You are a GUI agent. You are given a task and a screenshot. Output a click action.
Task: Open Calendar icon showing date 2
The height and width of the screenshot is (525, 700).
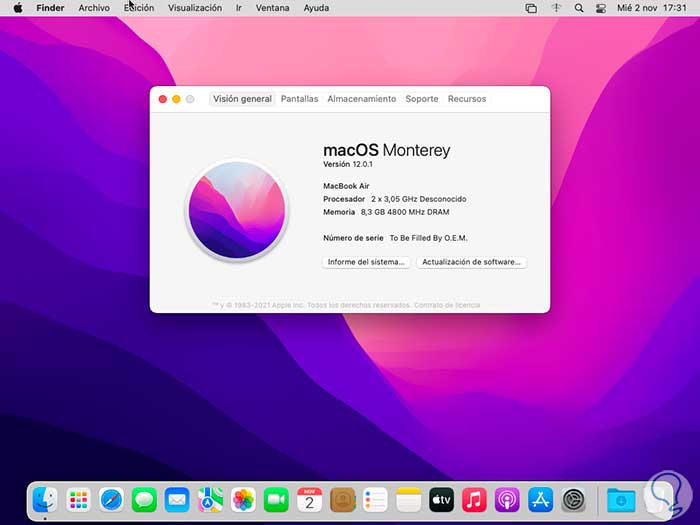309,500
